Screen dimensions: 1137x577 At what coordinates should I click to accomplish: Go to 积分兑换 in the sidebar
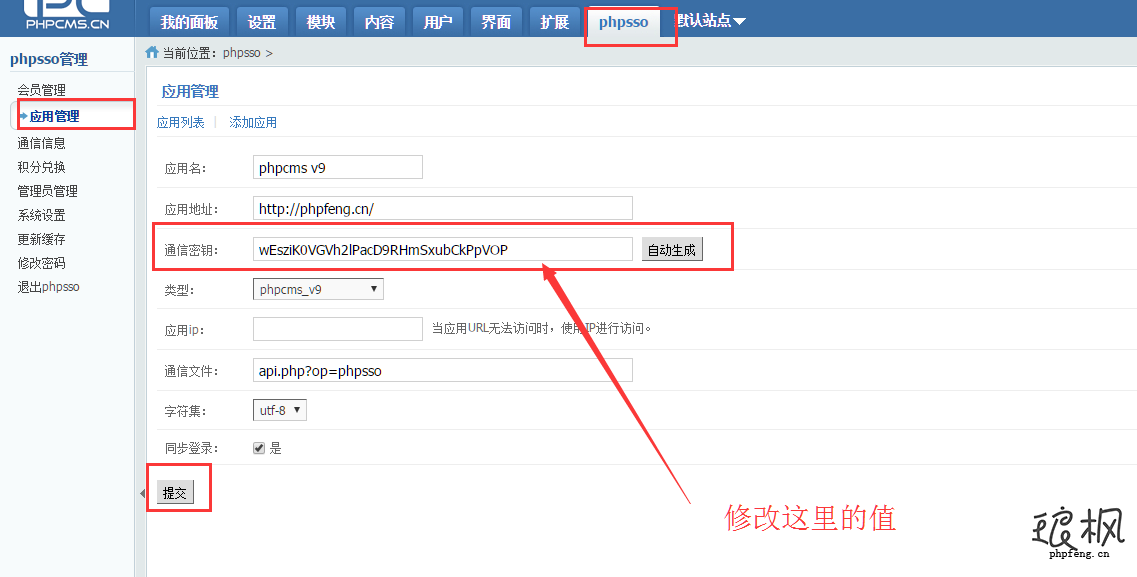point(41,167)
